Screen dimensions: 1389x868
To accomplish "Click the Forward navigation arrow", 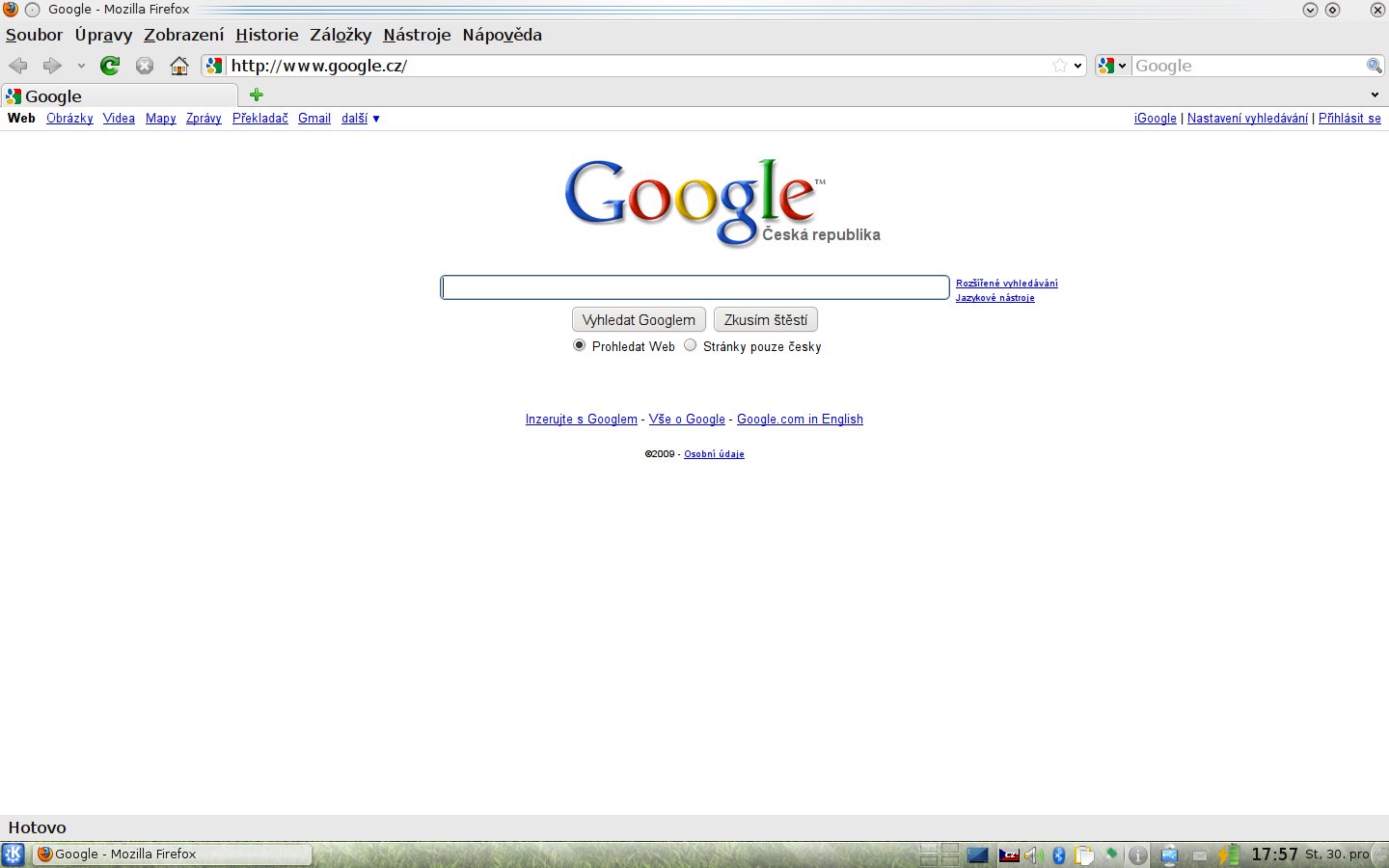I will [52, 66].
